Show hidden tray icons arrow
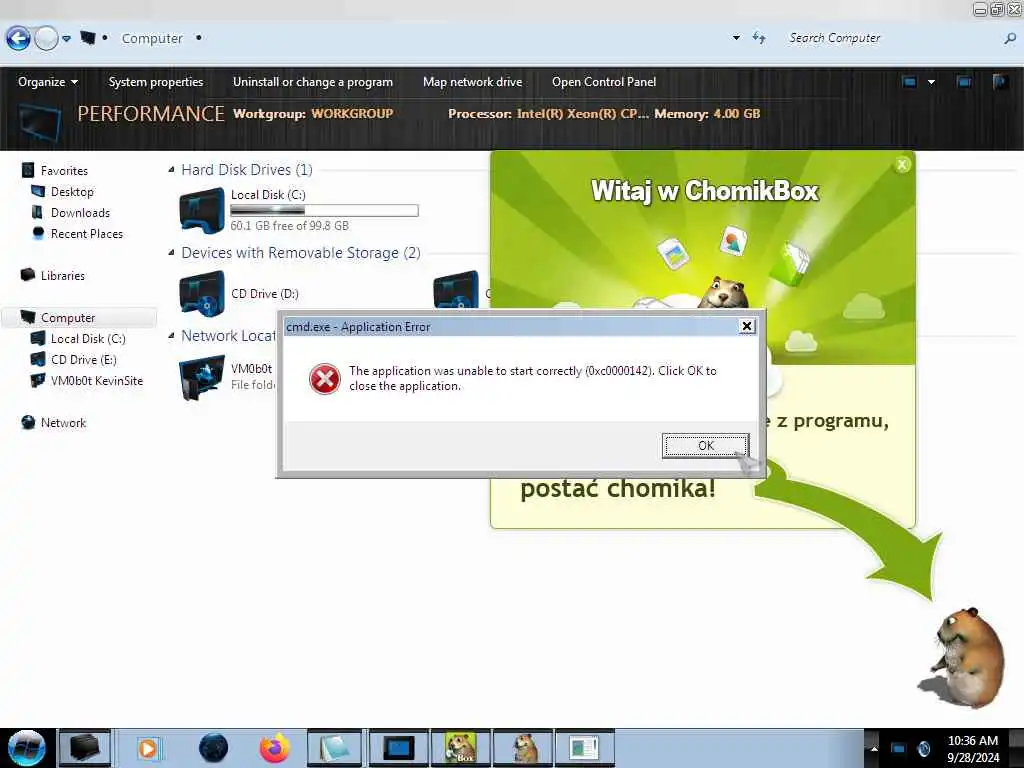This screenshot has width=1024, height=768. [x=874, y=748]
